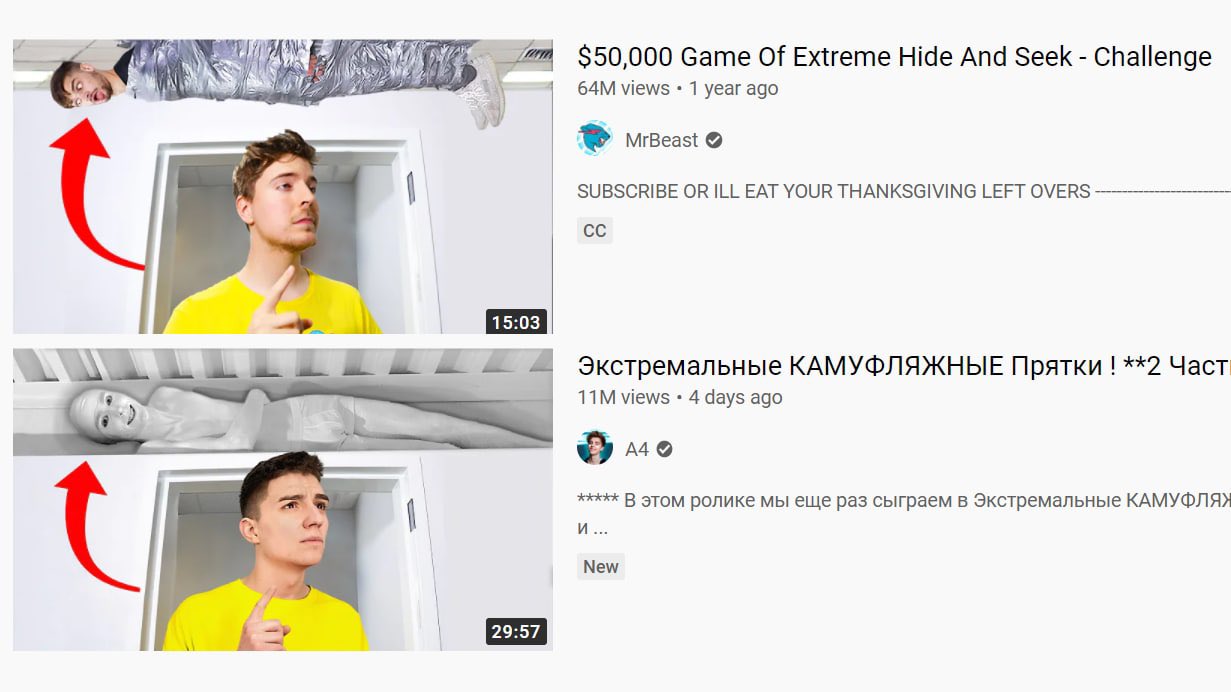Open the Экстремальные КАМУФЛЯЖНЫЕ Прятки video title
Viewport: 1231px width, 692px height.
click(904, 366)
